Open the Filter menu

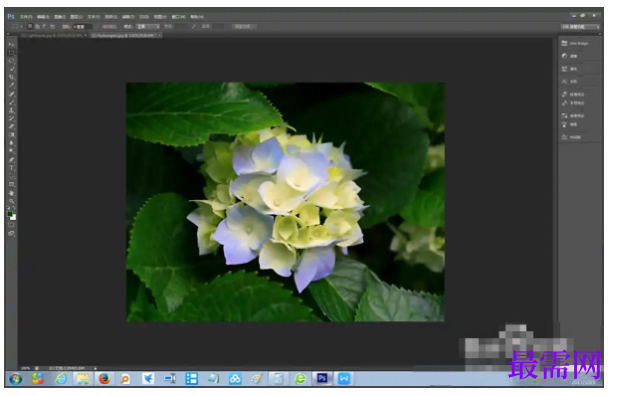[x=128, y=17]
